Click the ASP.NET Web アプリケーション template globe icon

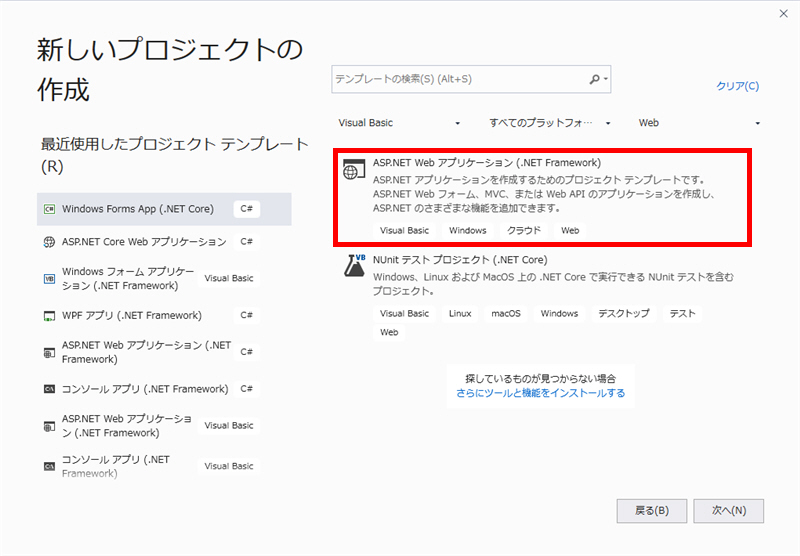(x=354, y=169)
